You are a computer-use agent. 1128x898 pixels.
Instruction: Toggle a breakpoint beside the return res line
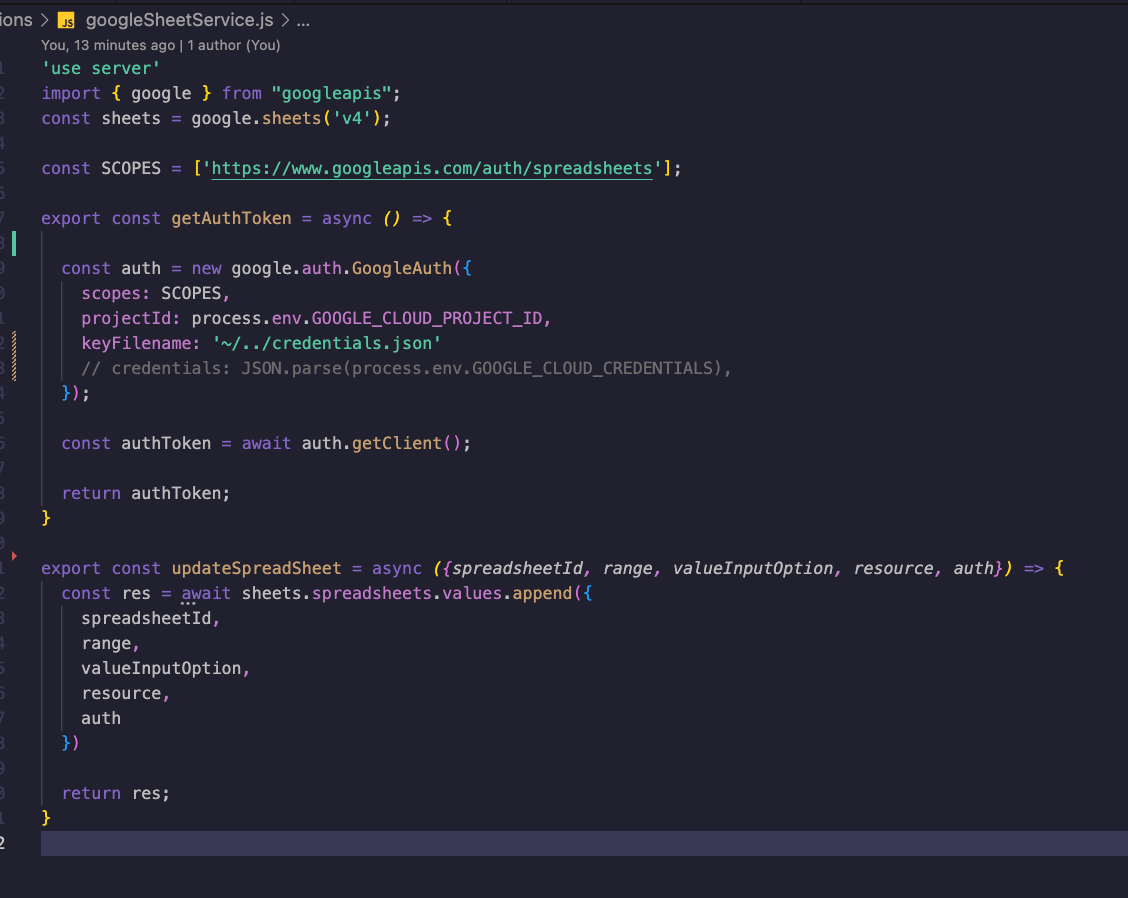pos(18,793)
